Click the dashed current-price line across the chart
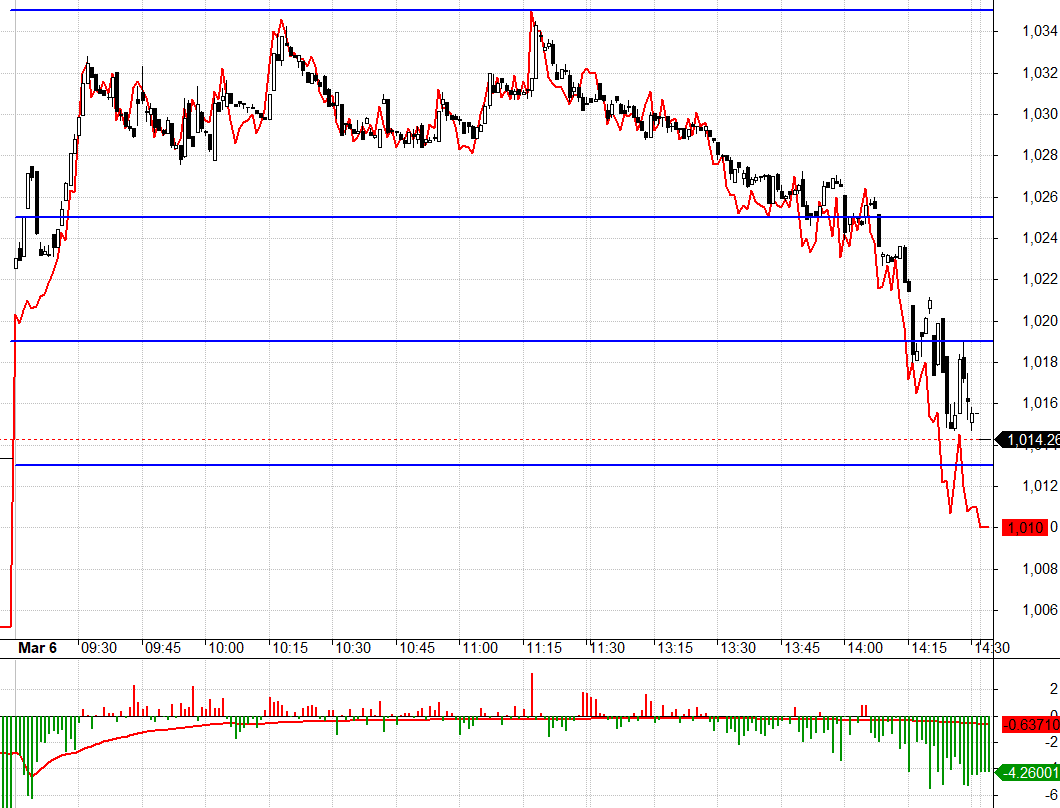The width and height of the screenshot is (1060, 808). [x=500, y=440]
